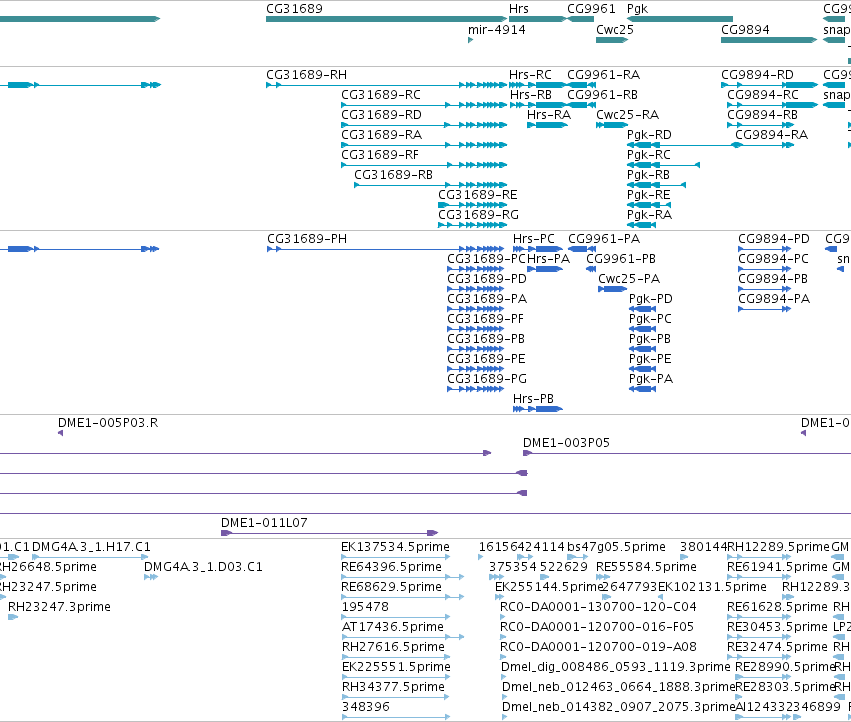Click the CG9894 gene label
This screenshot has height=722, width=851.
[745, 29]
